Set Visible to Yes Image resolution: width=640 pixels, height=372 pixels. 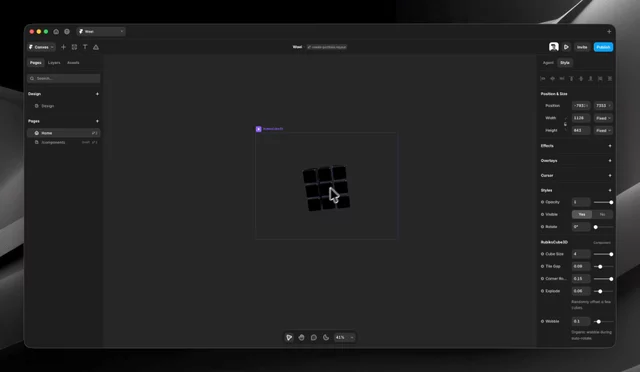[x=582, y=214]
